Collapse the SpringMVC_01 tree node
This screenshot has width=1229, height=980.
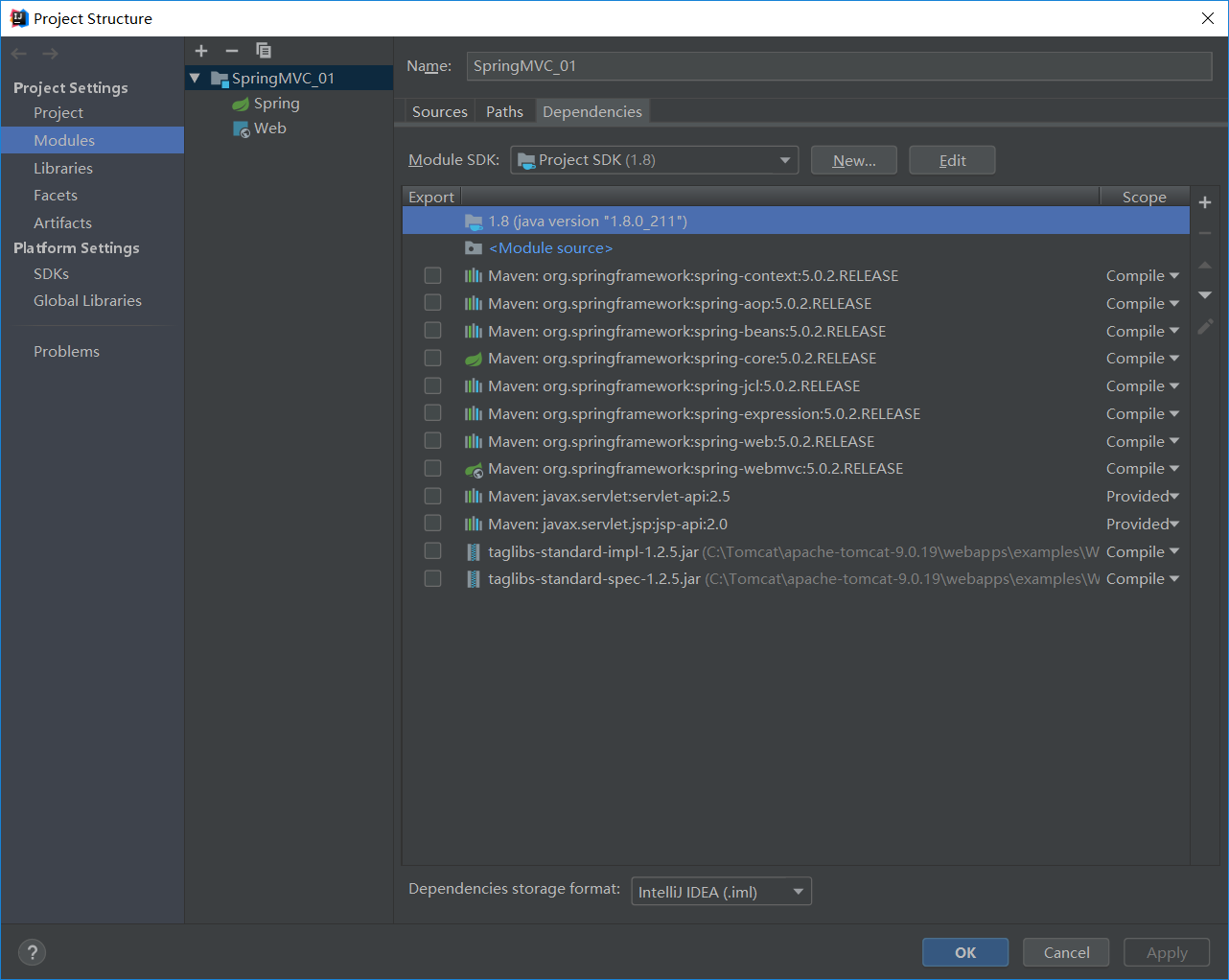coord(195,78)
